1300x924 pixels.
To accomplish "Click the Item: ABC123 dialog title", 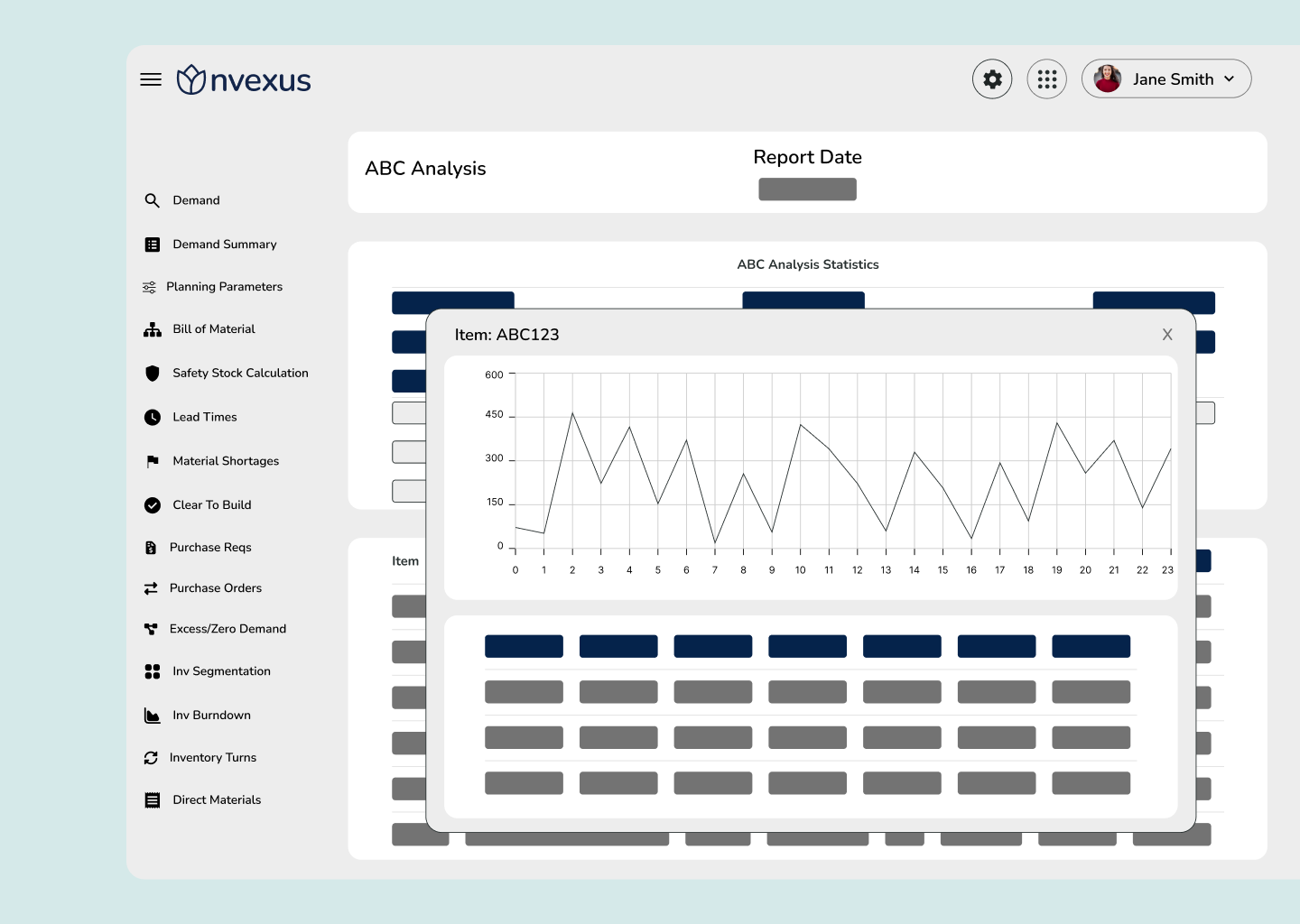I will tap(506, 335).
